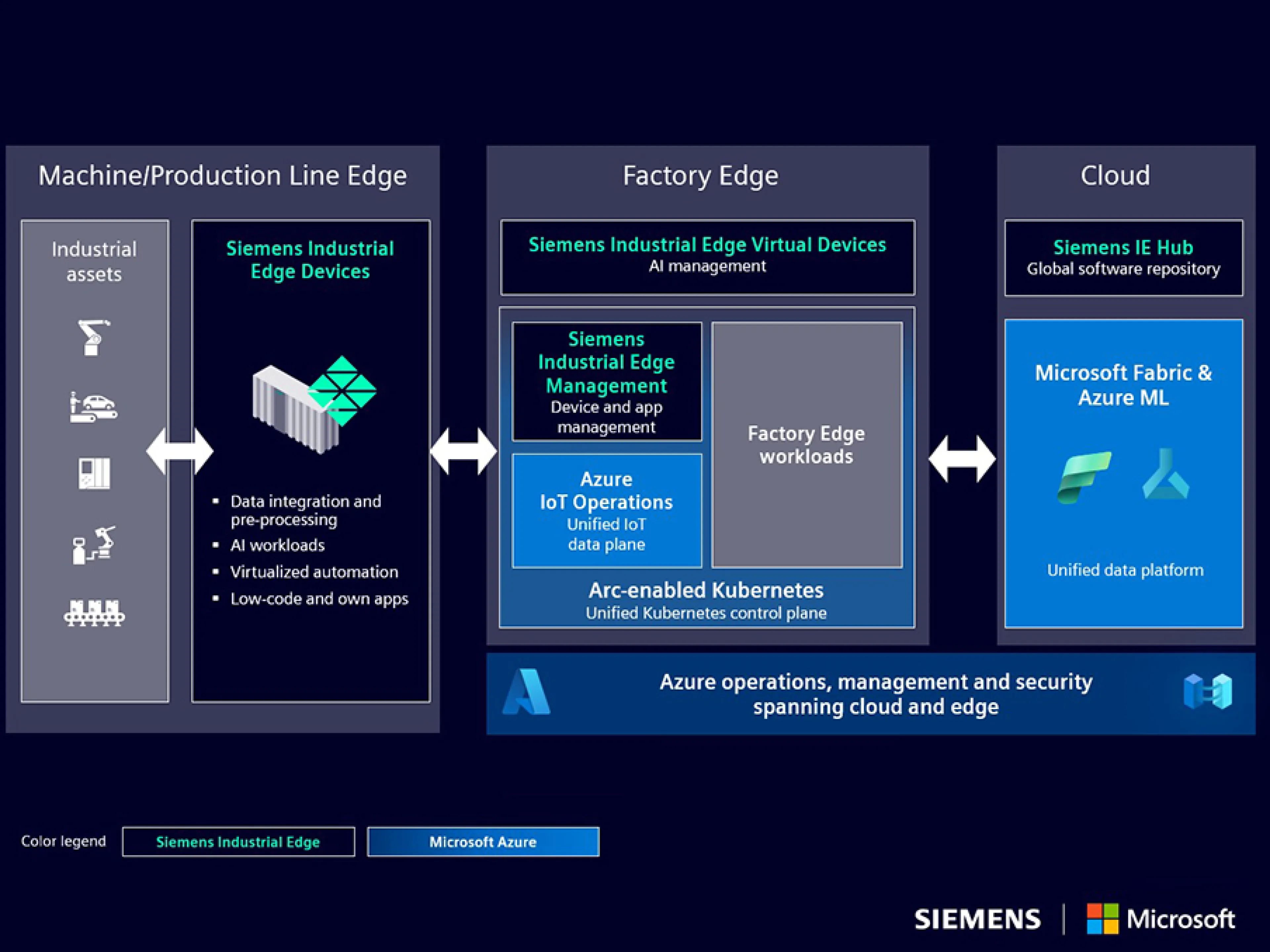Click the 'Device and app management' text
Viewport: 1270px width, 952px height.
[x=606, y=417]
